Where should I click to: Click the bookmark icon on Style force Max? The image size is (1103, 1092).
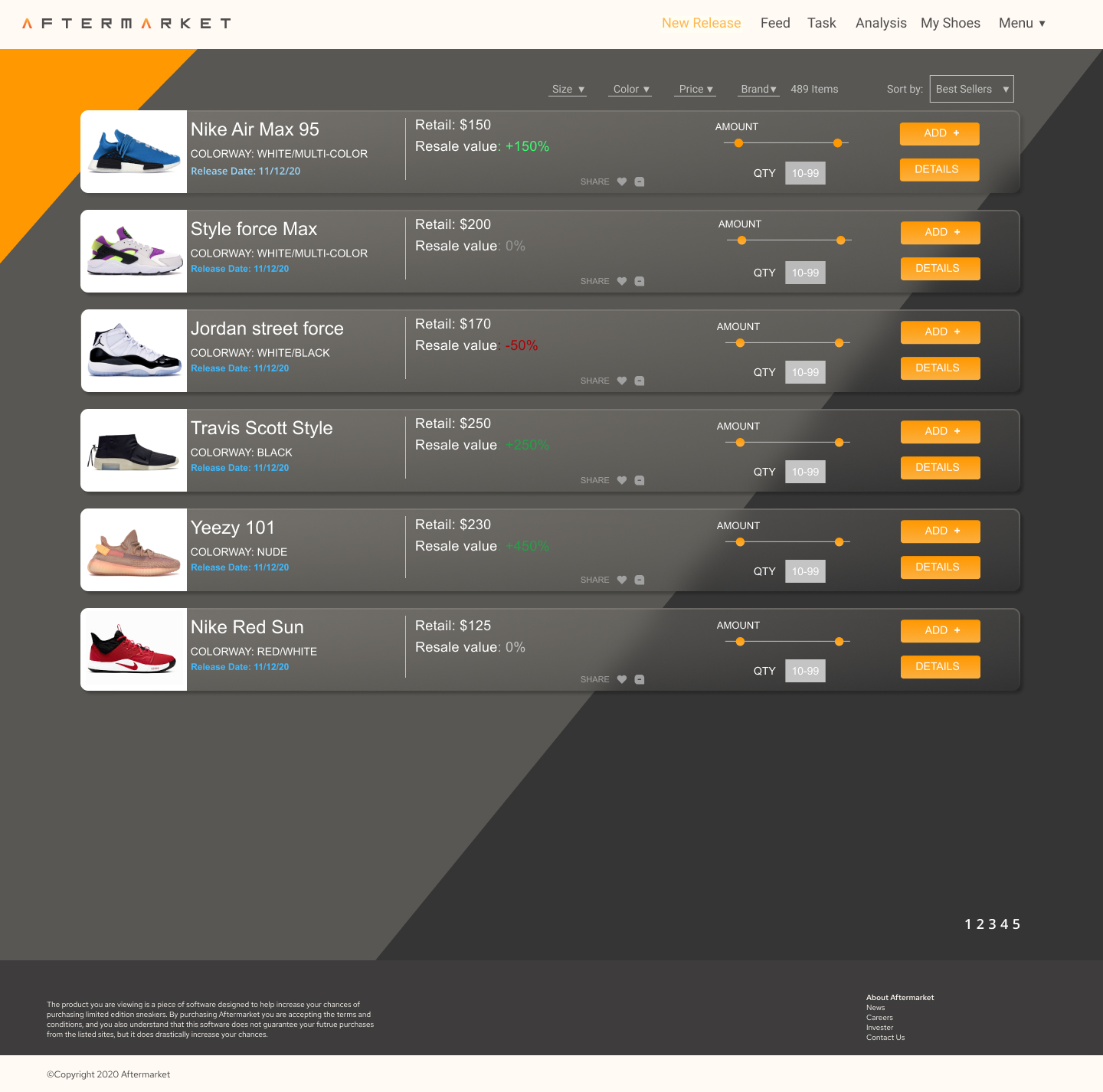click(640, 281)
